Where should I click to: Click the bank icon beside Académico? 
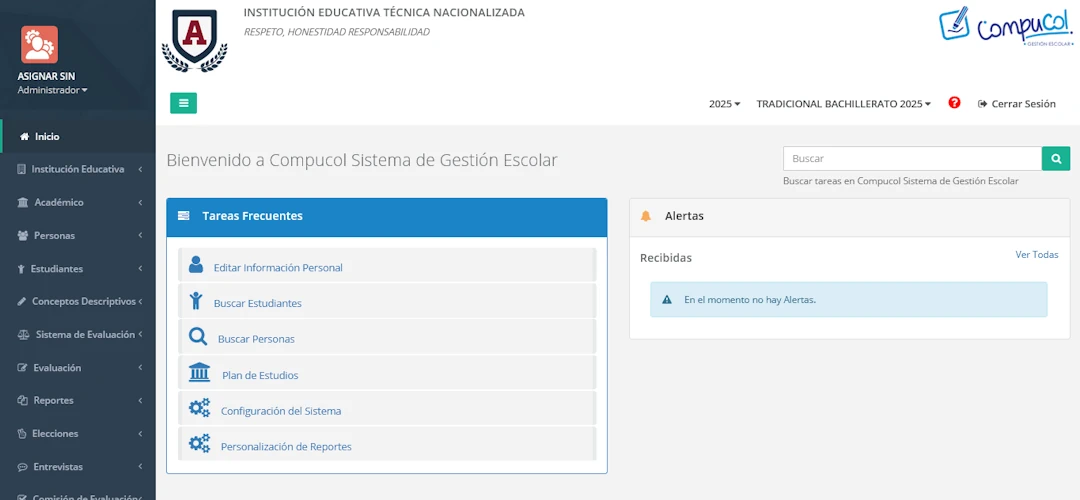[22, 202]
